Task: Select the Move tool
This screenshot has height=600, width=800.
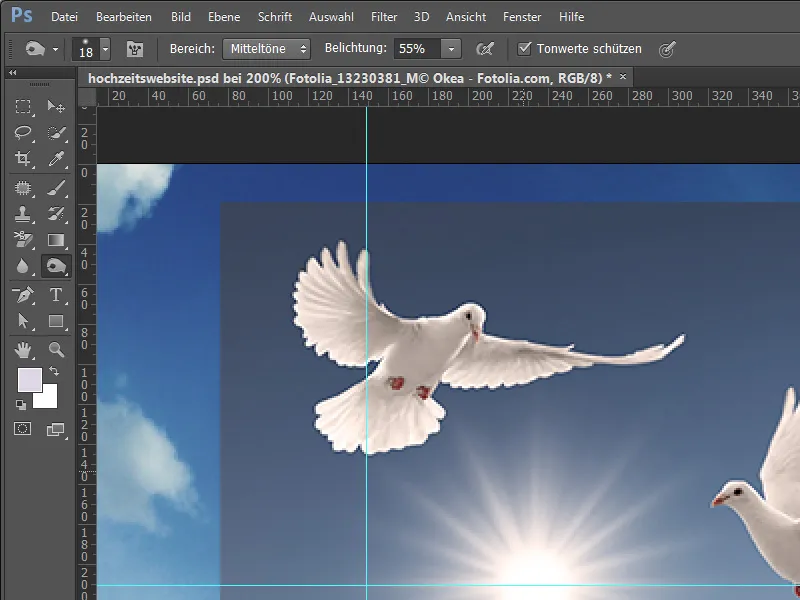Action: [56, 106]
